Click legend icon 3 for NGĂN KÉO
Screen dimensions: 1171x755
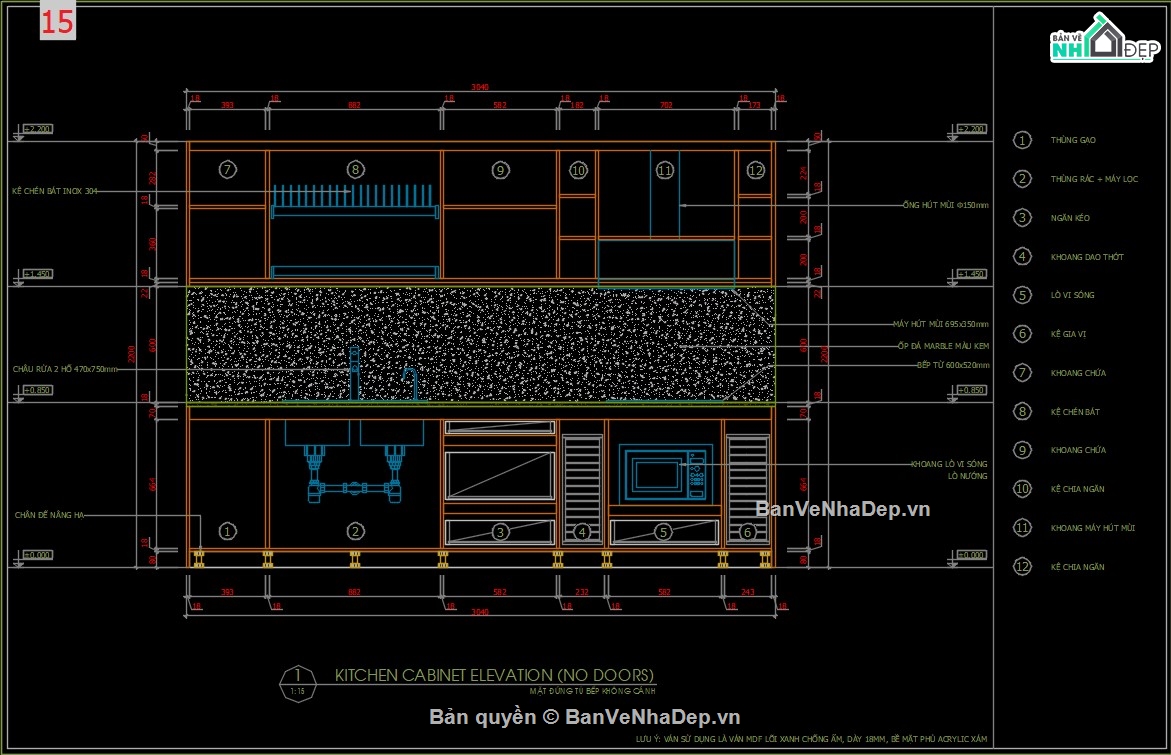(1022, 217)
